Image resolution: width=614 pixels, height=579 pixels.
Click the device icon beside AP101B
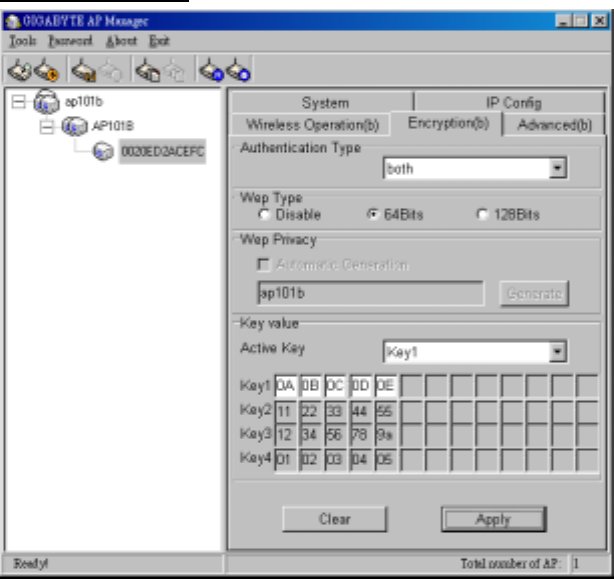click(x=74, y=126)
